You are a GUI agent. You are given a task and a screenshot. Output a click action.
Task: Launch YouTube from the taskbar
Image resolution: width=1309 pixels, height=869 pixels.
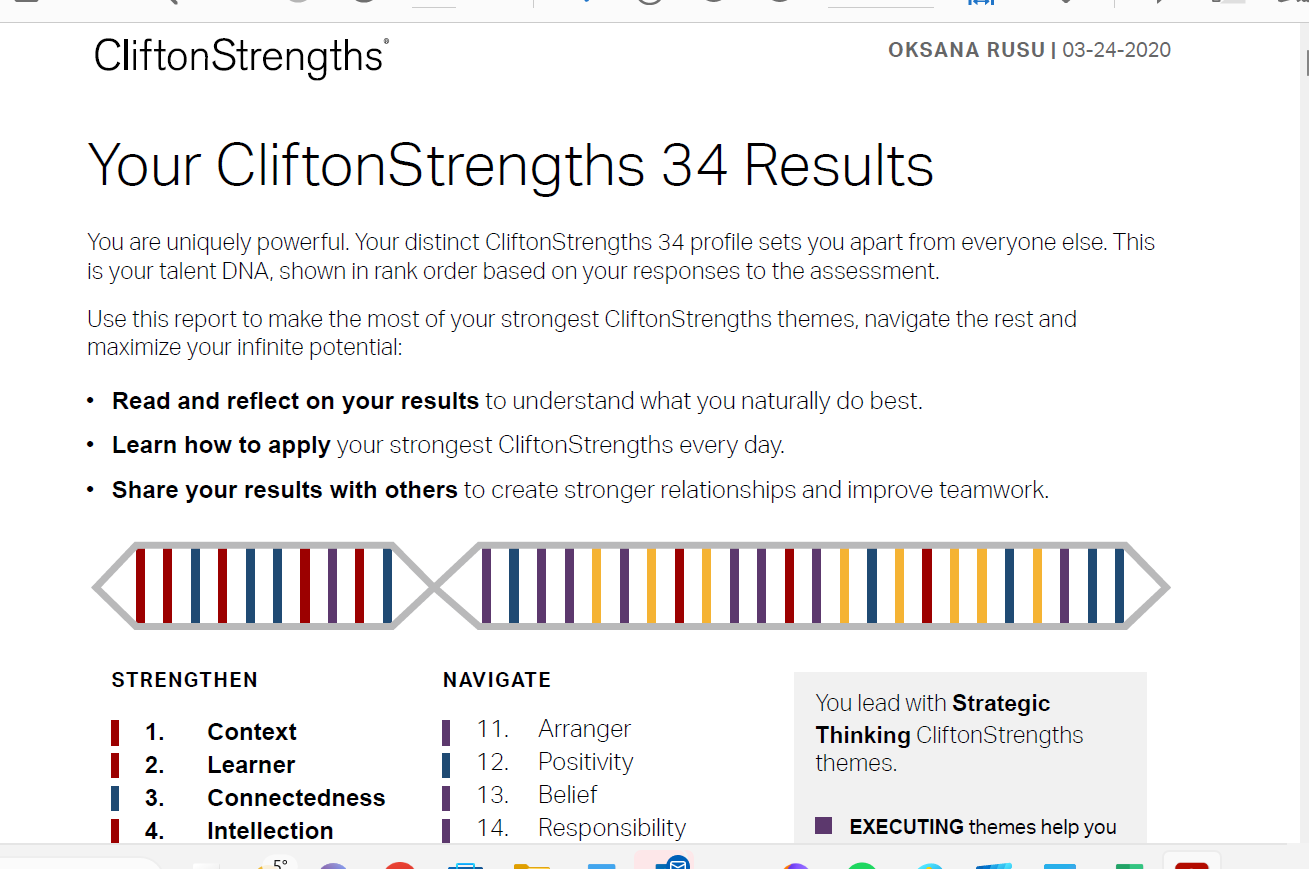[1192, 861]
